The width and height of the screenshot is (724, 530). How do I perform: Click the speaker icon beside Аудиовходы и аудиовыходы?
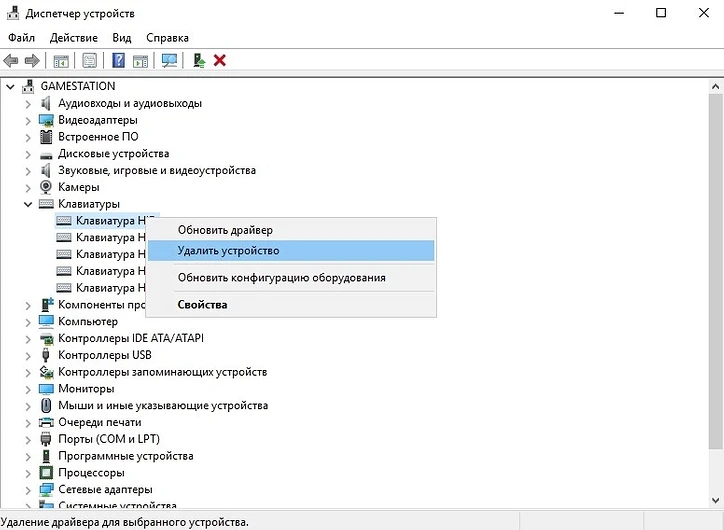[x=46, y=103]
